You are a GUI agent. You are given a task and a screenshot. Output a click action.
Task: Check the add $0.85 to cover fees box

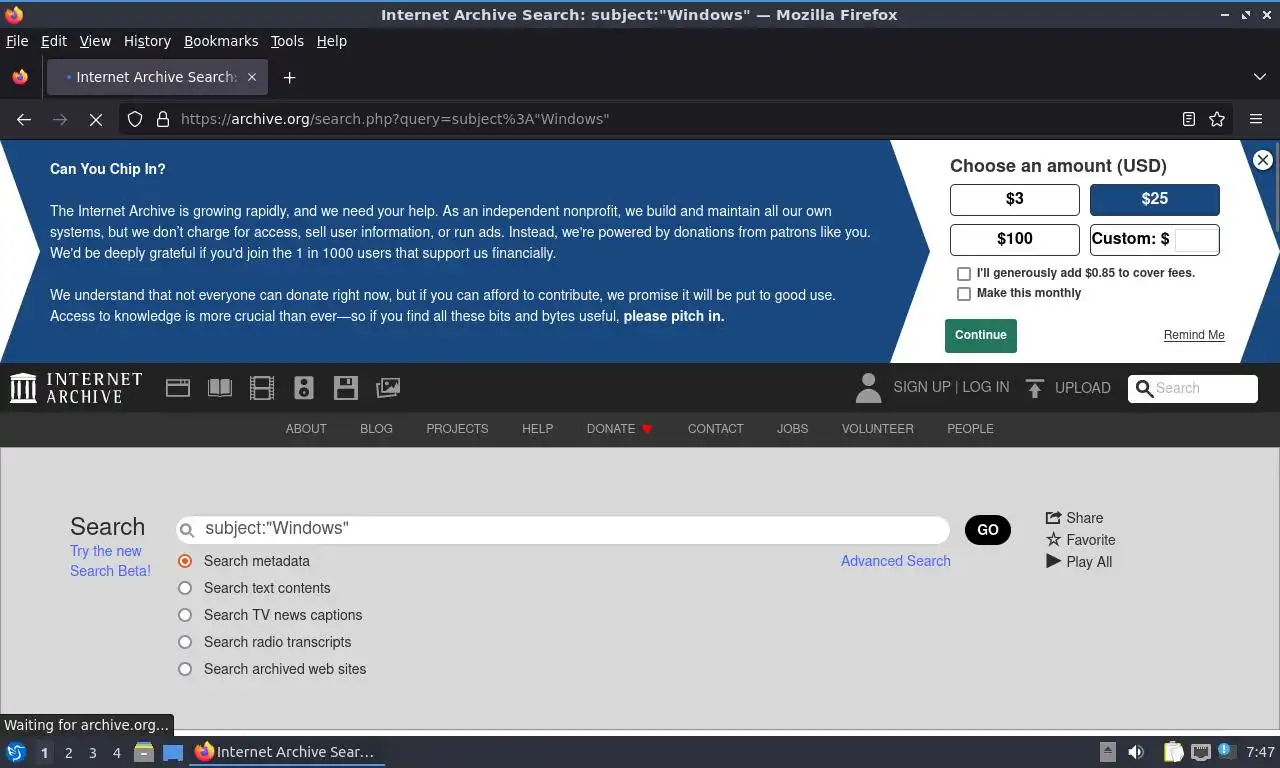(x=964, y=273)
